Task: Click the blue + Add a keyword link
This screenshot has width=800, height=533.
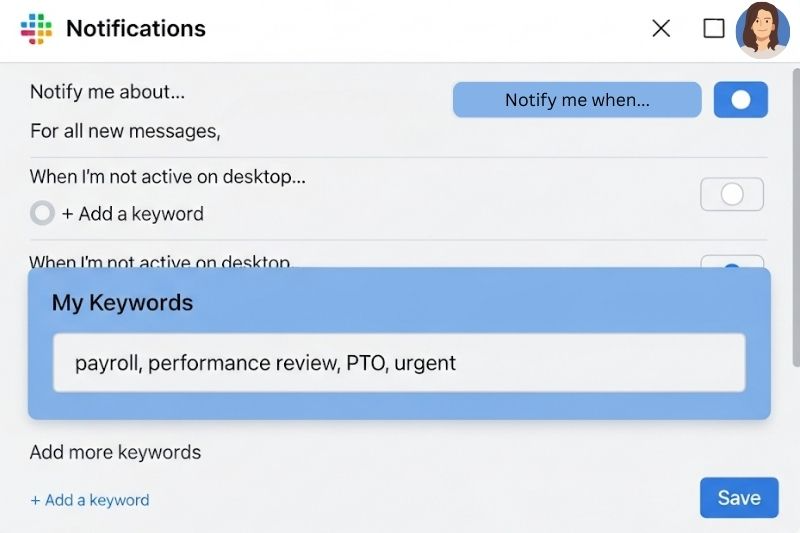Action: click(90, 500)
